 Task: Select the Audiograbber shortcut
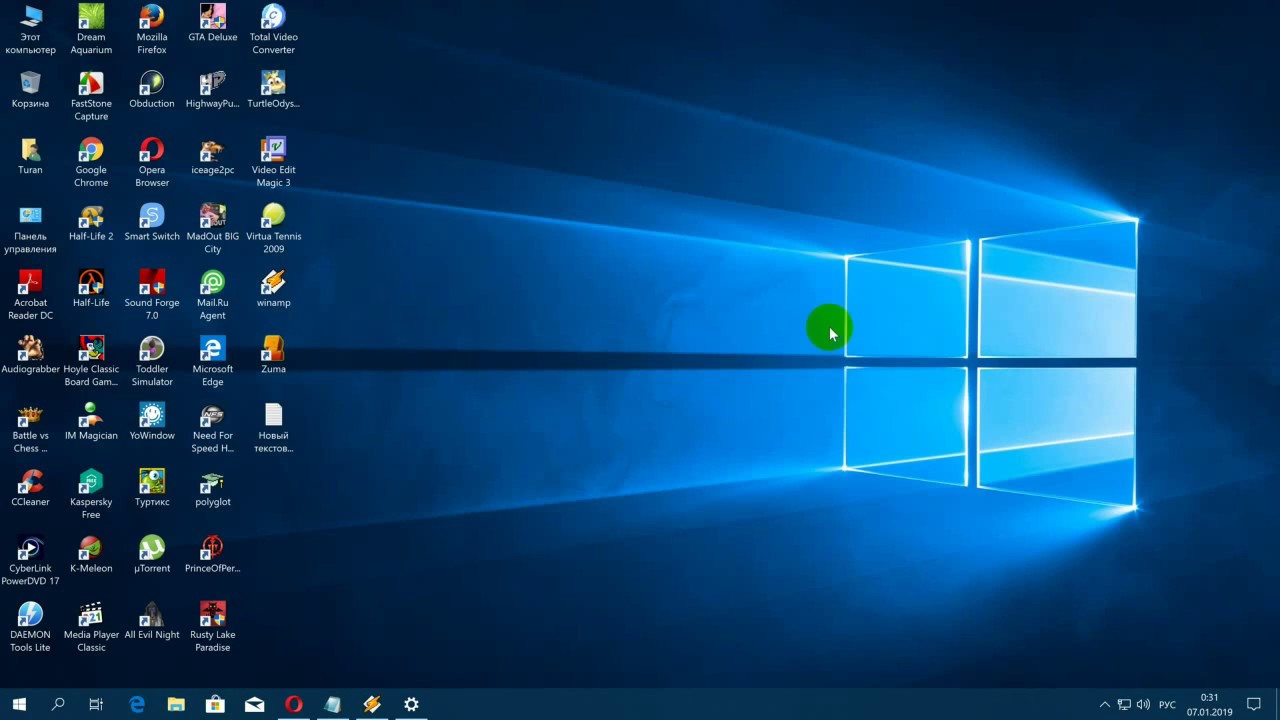pos(30,355)
